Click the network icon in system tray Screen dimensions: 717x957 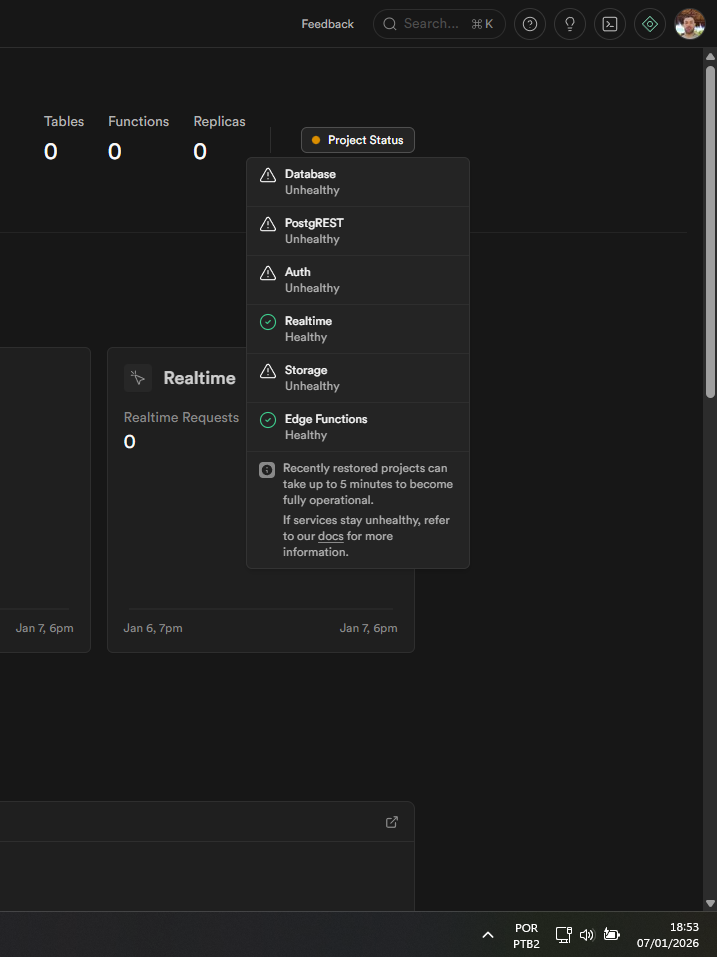563,935
